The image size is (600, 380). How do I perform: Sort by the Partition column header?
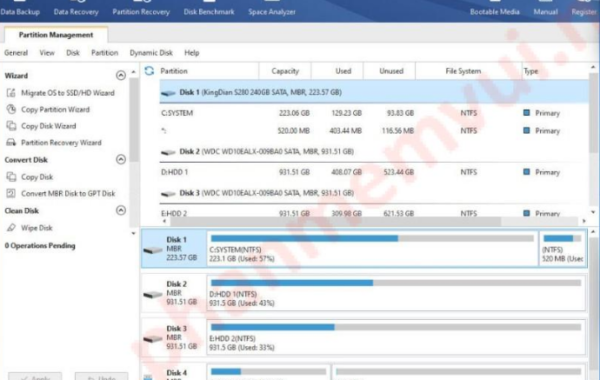click(174, 71)
